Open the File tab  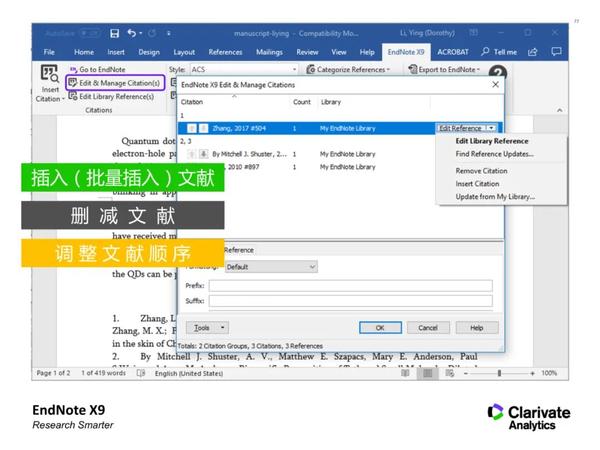pos(49,52)
